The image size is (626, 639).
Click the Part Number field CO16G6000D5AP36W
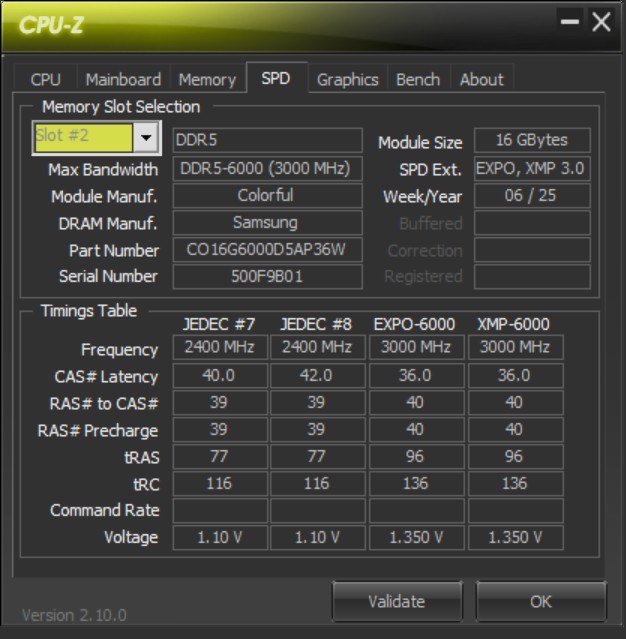pos(267,249)
